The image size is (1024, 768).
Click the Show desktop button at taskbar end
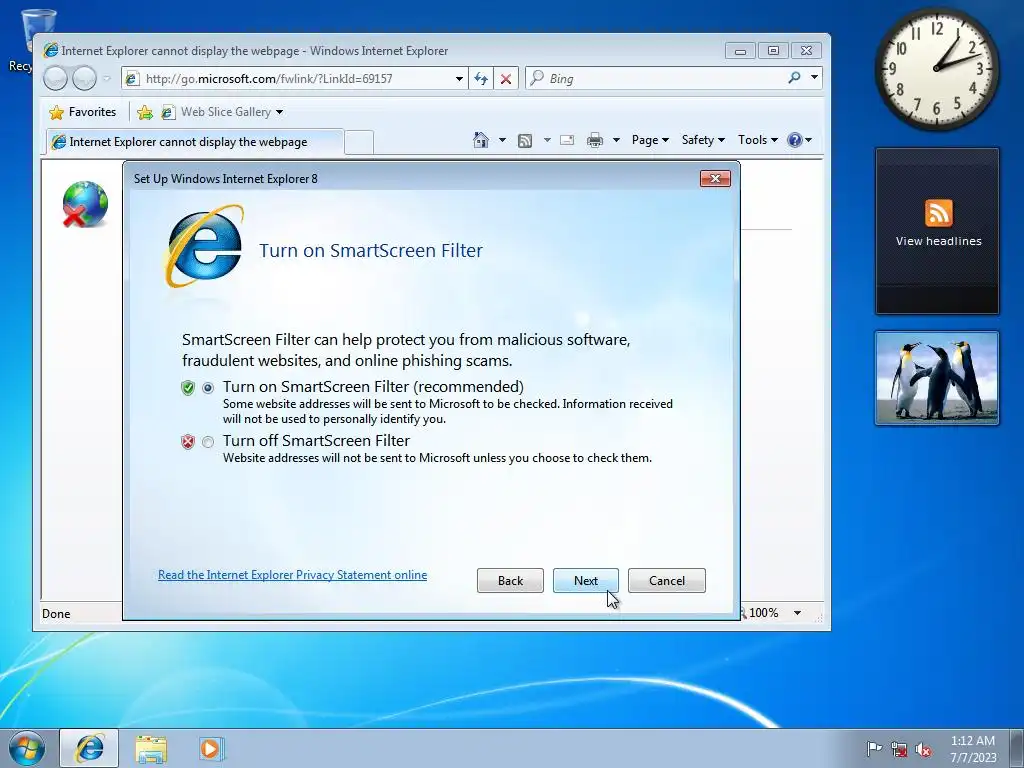coord(1017,748)
